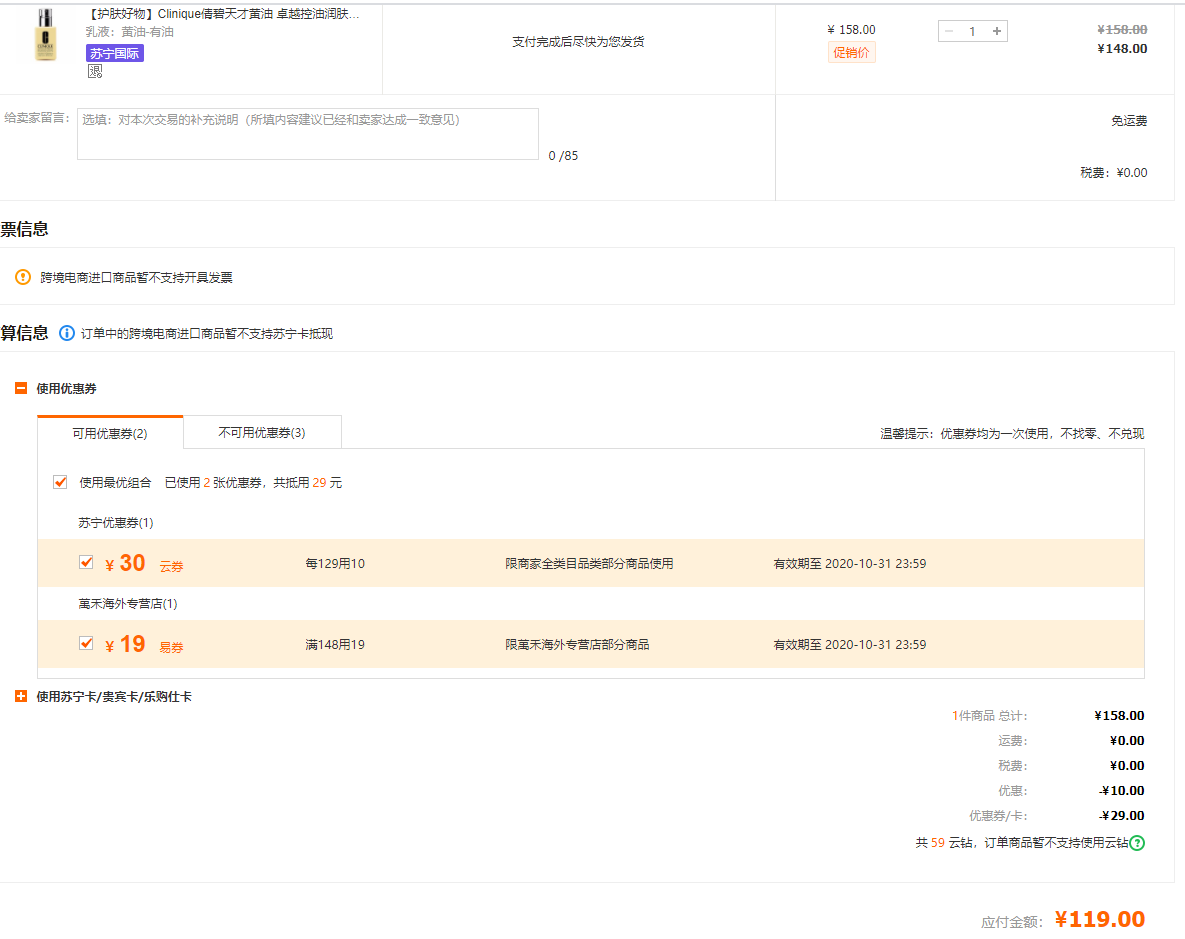Uncheck the ¥19 易券 coupon checkbox
1185x939 pixels.
pyautogui.click(x=86, y=643)
